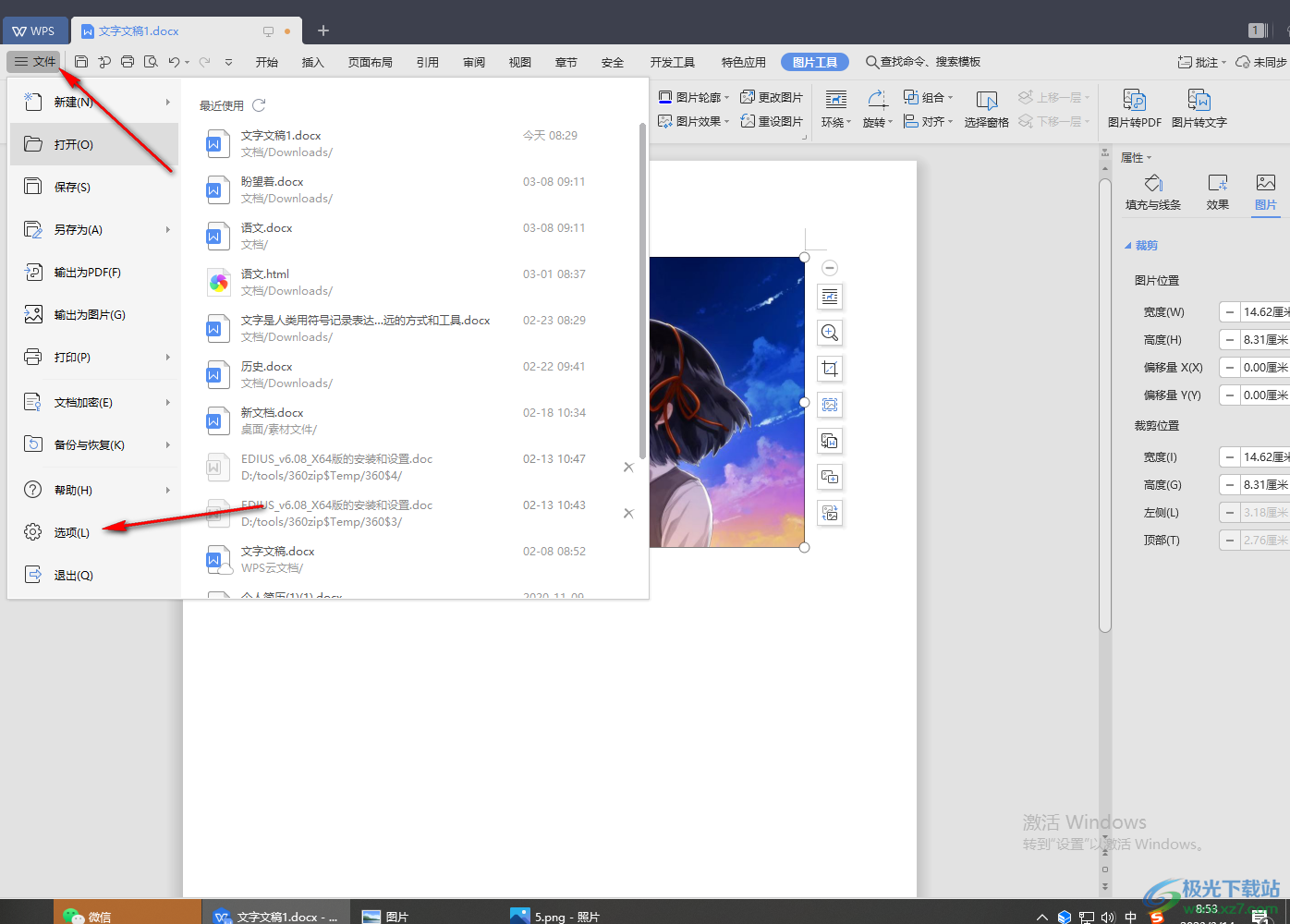Image resolution: width=1290 pixels, height=924 pixels.
Task: Select 新建(N) in file menu
Action: click(94, 102)
